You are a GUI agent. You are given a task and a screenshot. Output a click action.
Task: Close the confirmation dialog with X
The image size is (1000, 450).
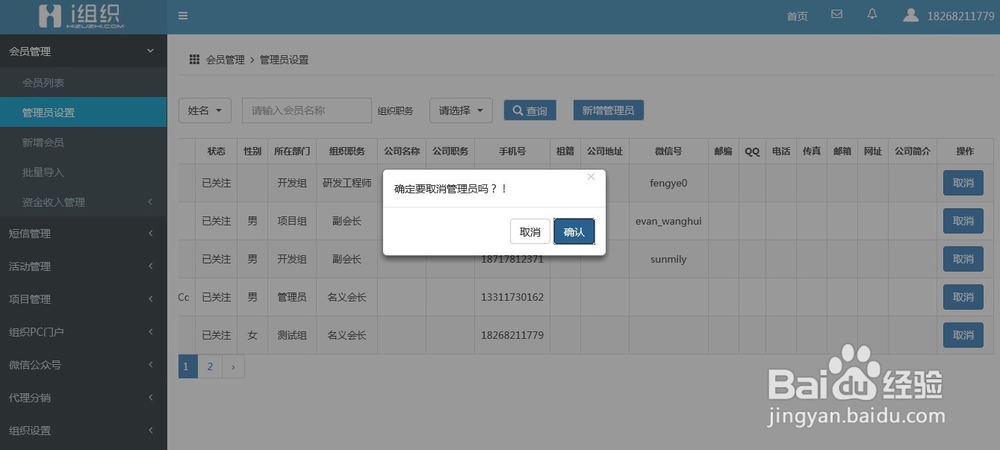click(x=591, y=177)
